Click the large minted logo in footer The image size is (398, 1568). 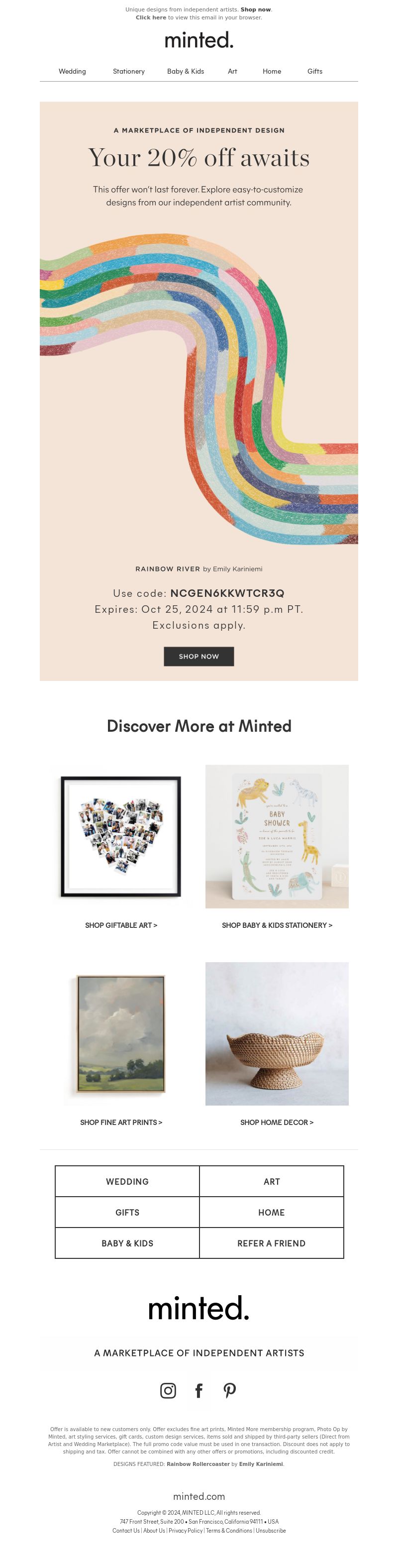coord(199,1308)
